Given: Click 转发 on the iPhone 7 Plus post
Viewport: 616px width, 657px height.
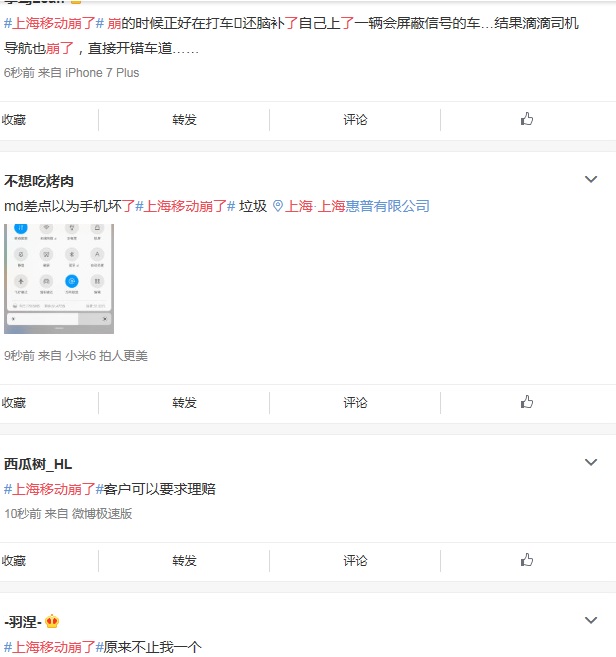Looking at the screenshot, I should (184, 119).
